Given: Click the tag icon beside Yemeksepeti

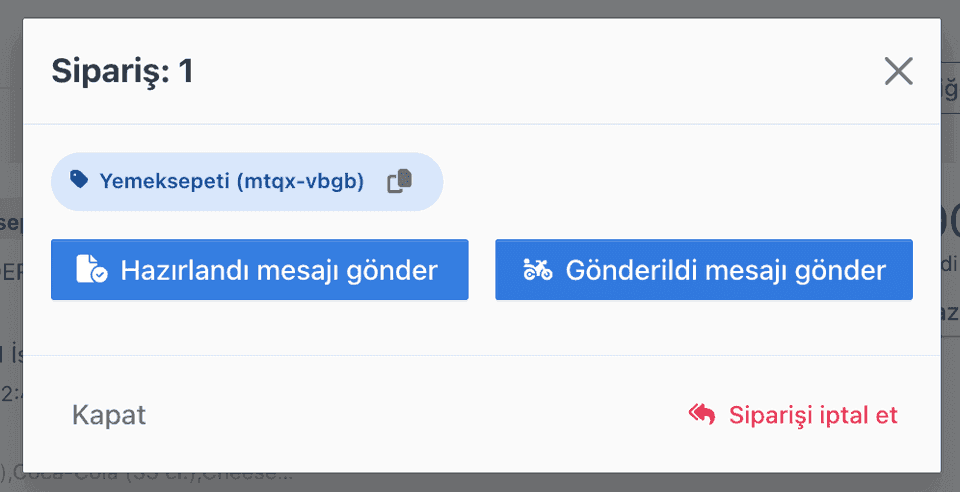Looking at the screenshot, I should tap(79, 179).
